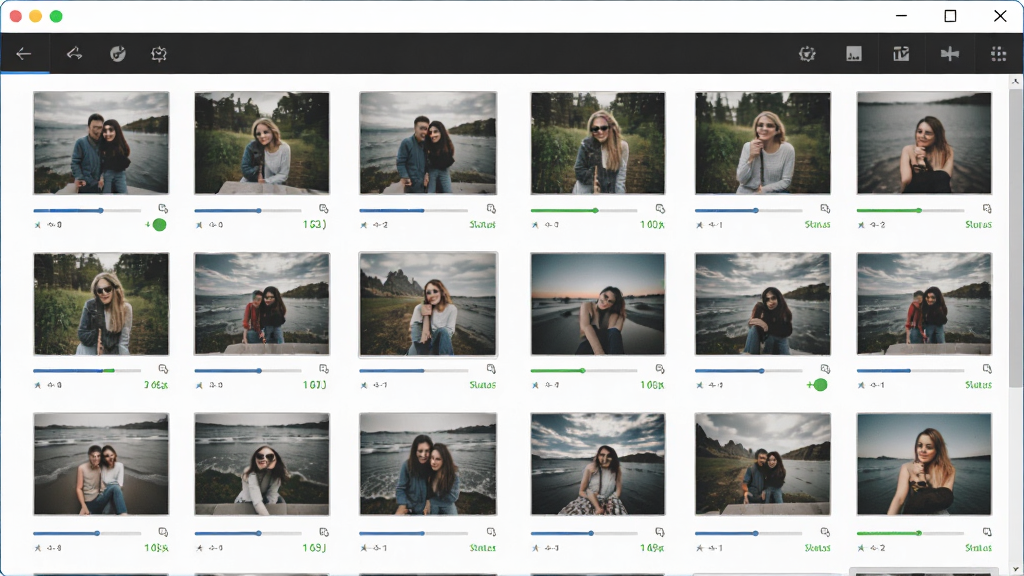1024x576 pixels.
Task: Go back using the left arrow icon
Action: point(24,54)
